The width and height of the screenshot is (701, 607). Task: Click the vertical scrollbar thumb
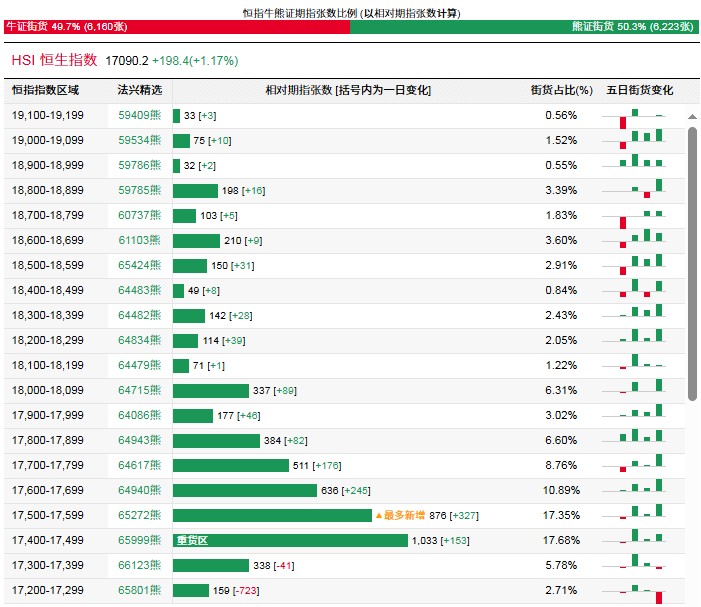coord(692,264)
